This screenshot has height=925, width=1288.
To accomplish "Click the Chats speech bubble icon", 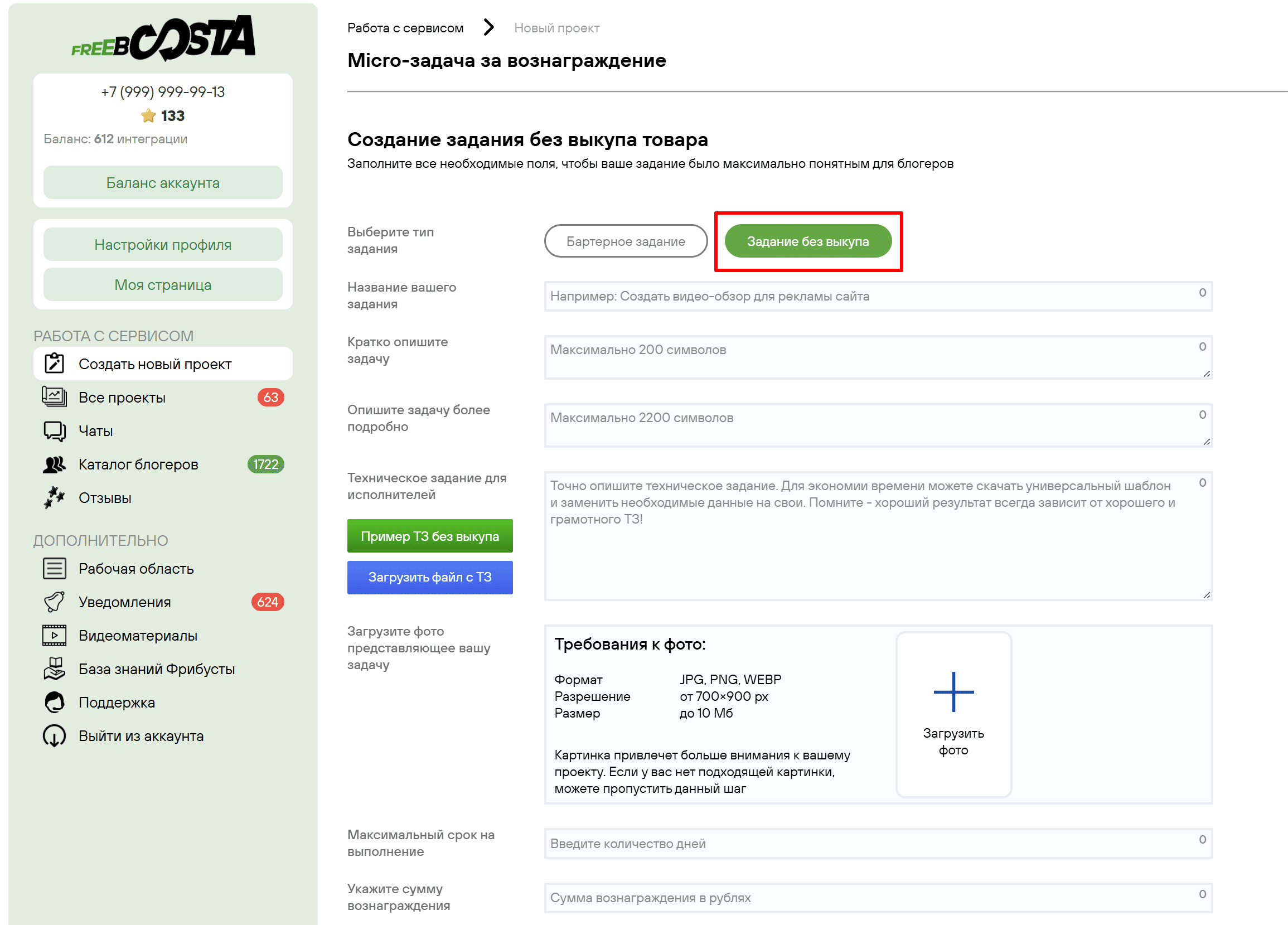I will 55,430.
